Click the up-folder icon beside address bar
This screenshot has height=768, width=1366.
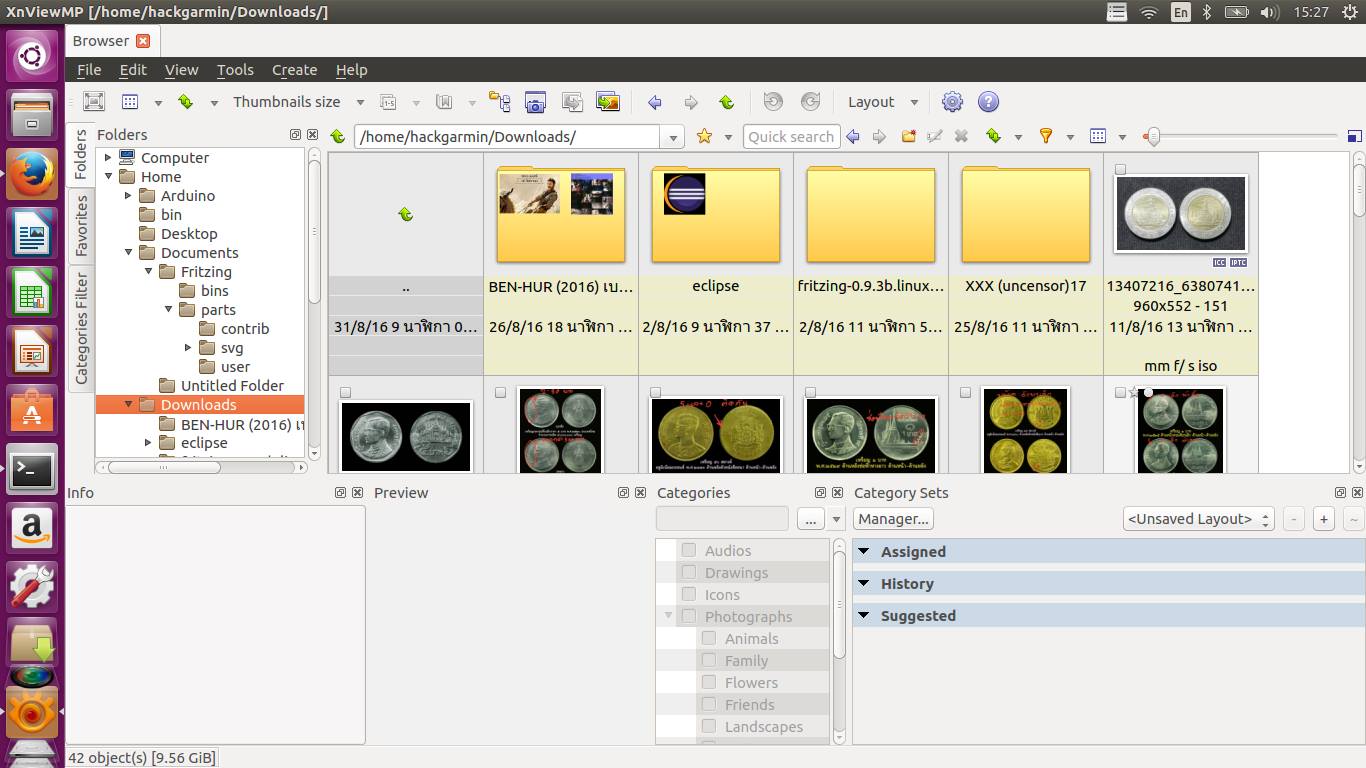pos(338,137)
